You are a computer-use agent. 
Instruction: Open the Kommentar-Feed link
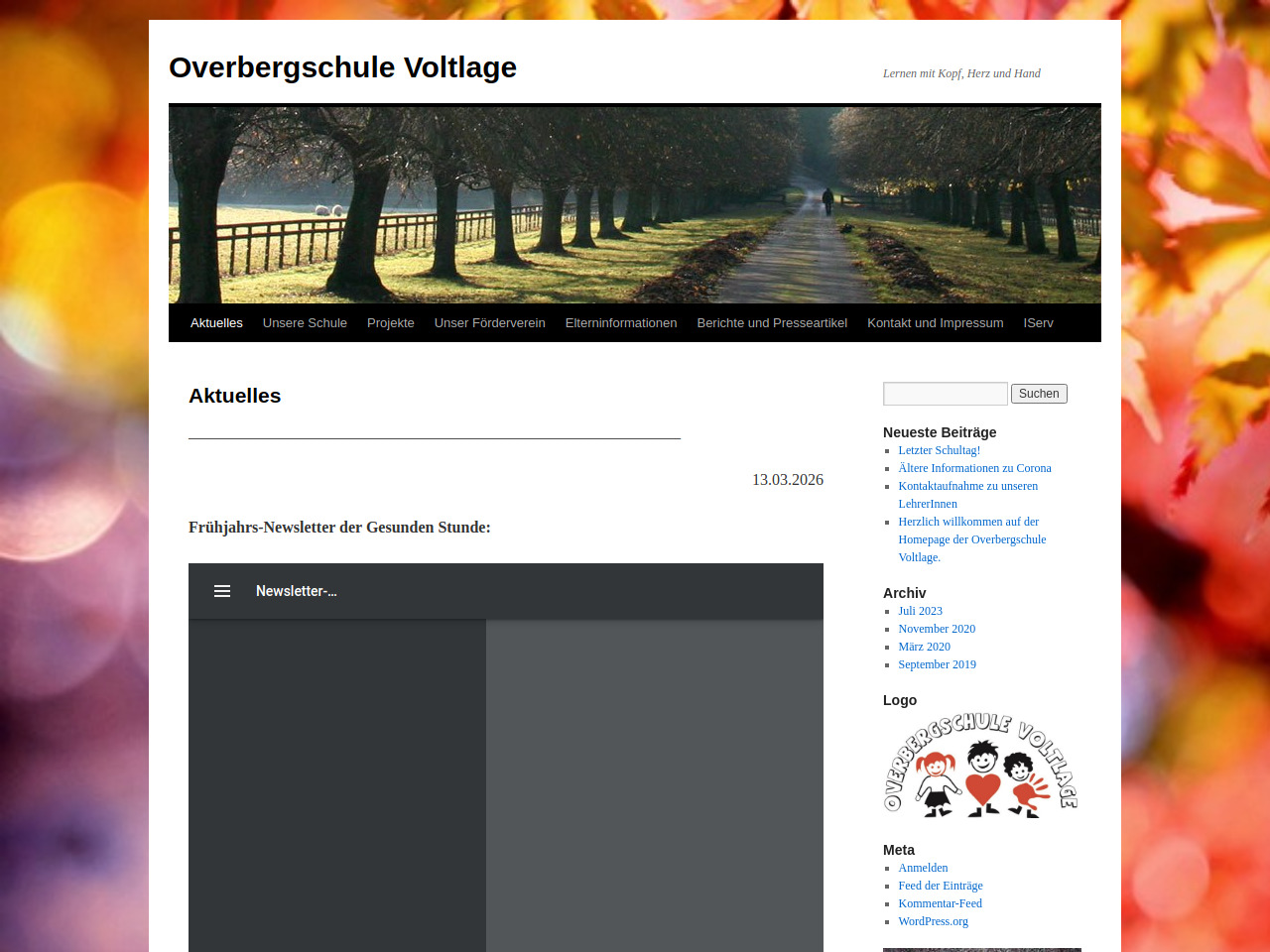pos(940,903)
